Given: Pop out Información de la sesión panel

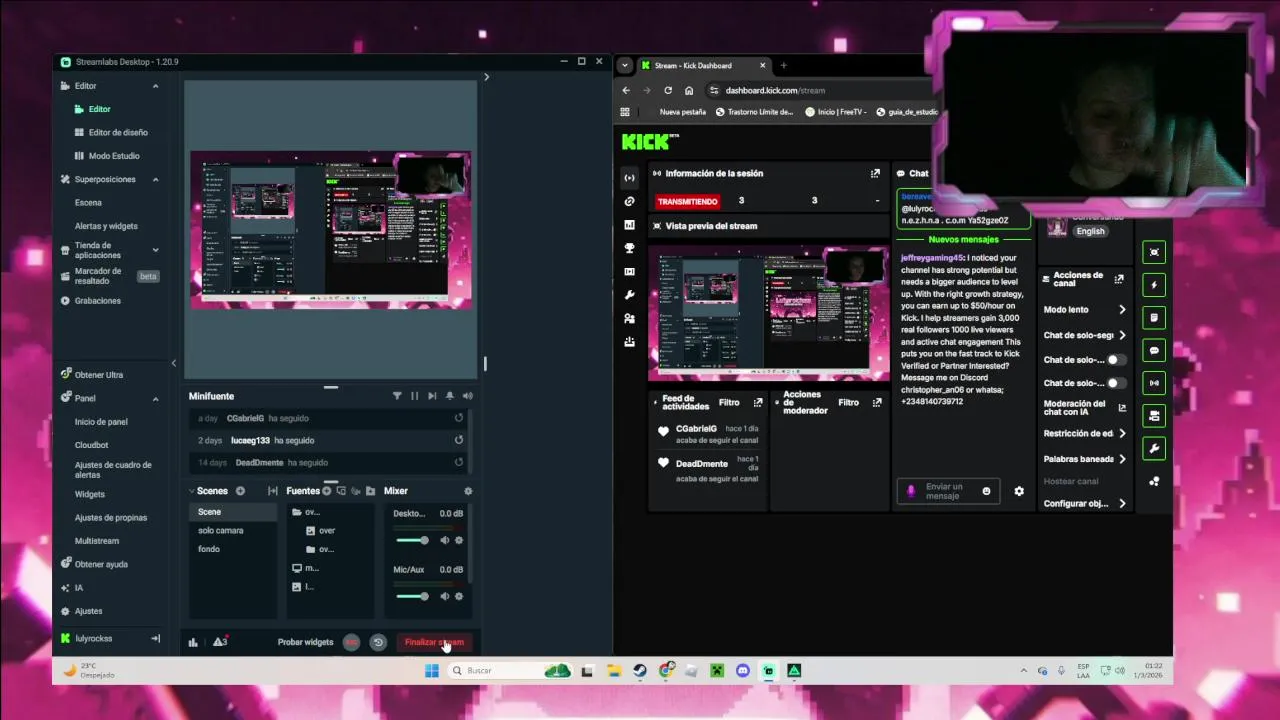Looking at the screenshot, I should pyautogui.click(x=875, y=173).
